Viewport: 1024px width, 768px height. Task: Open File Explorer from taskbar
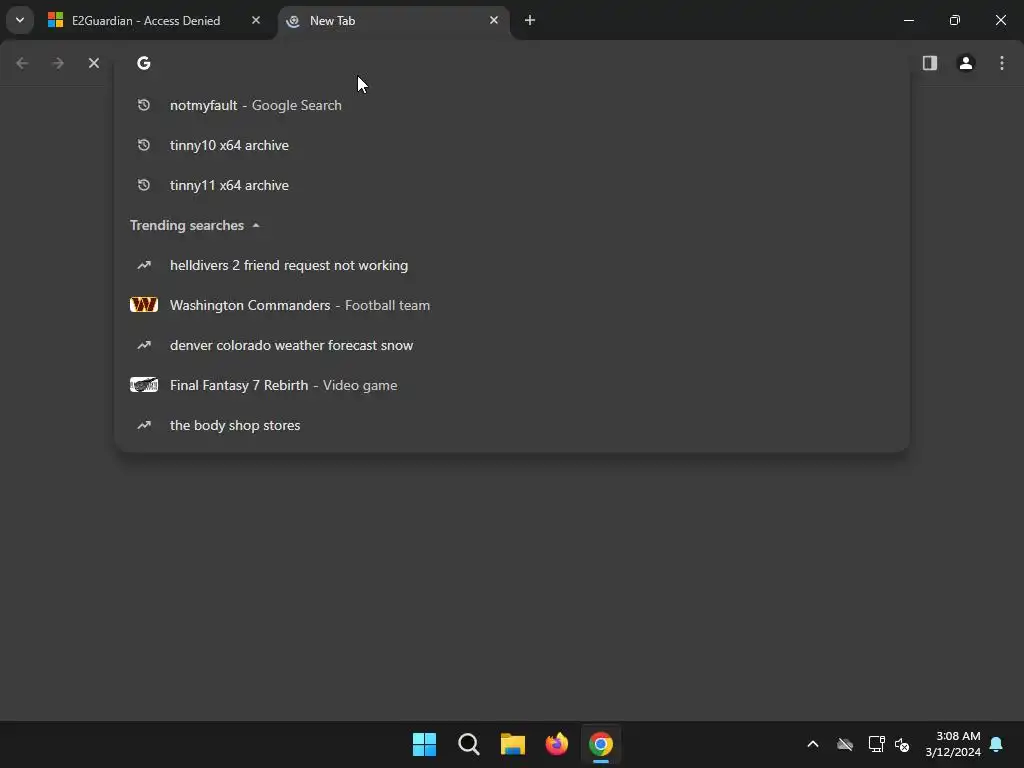(513, 744)
